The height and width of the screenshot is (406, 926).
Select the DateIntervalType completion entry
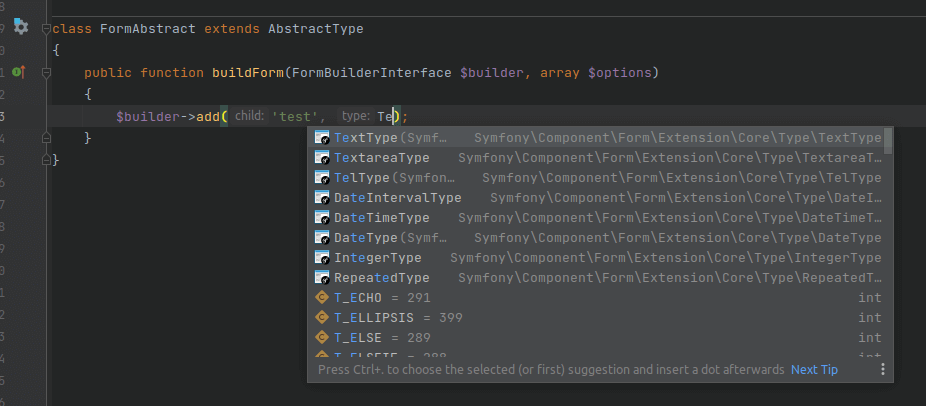click(398, 197)
